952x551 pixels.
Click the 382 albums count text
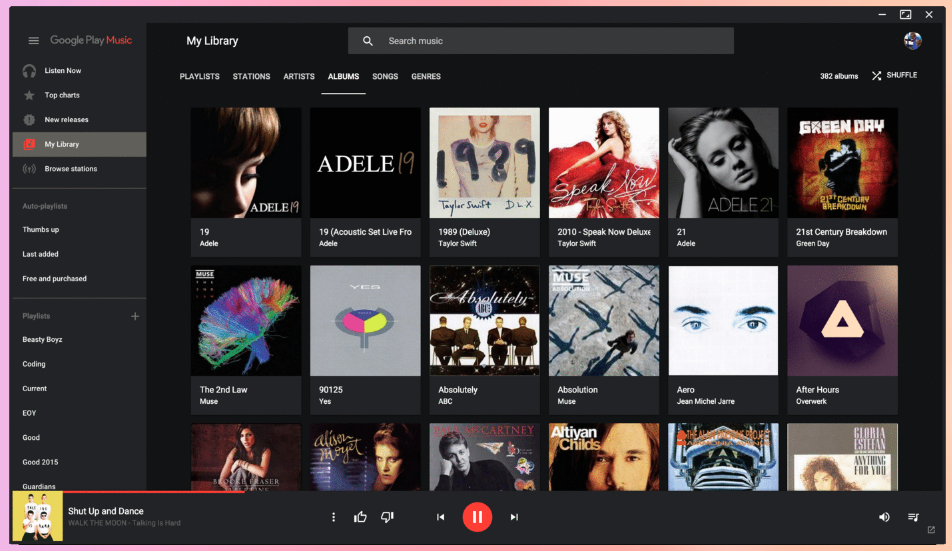tap(839, 76)
